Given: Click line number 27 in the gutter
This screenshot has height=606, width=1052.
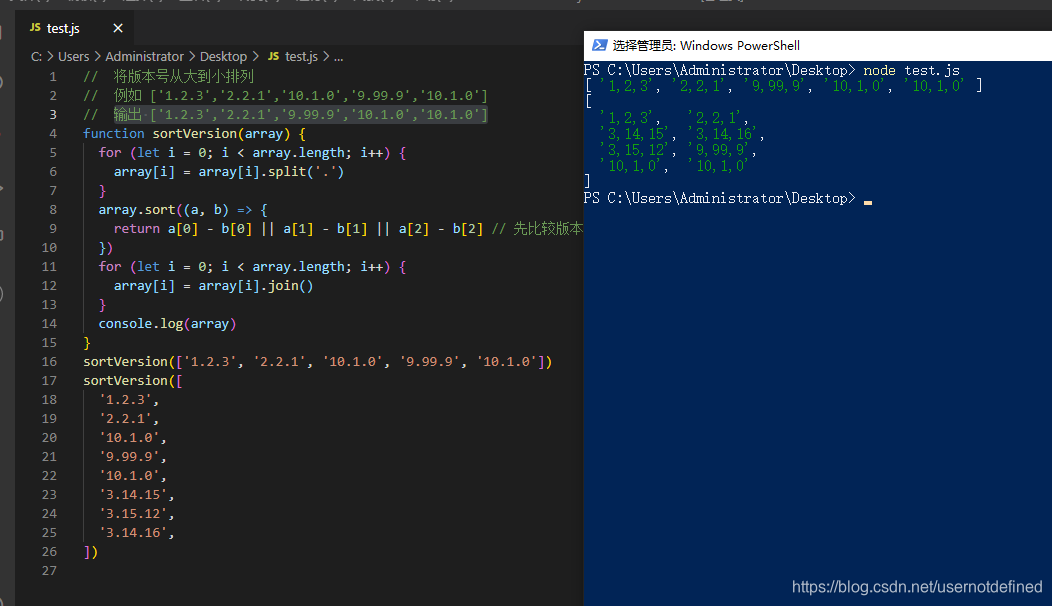Looking at the screenshot, I should click(50, 570).
